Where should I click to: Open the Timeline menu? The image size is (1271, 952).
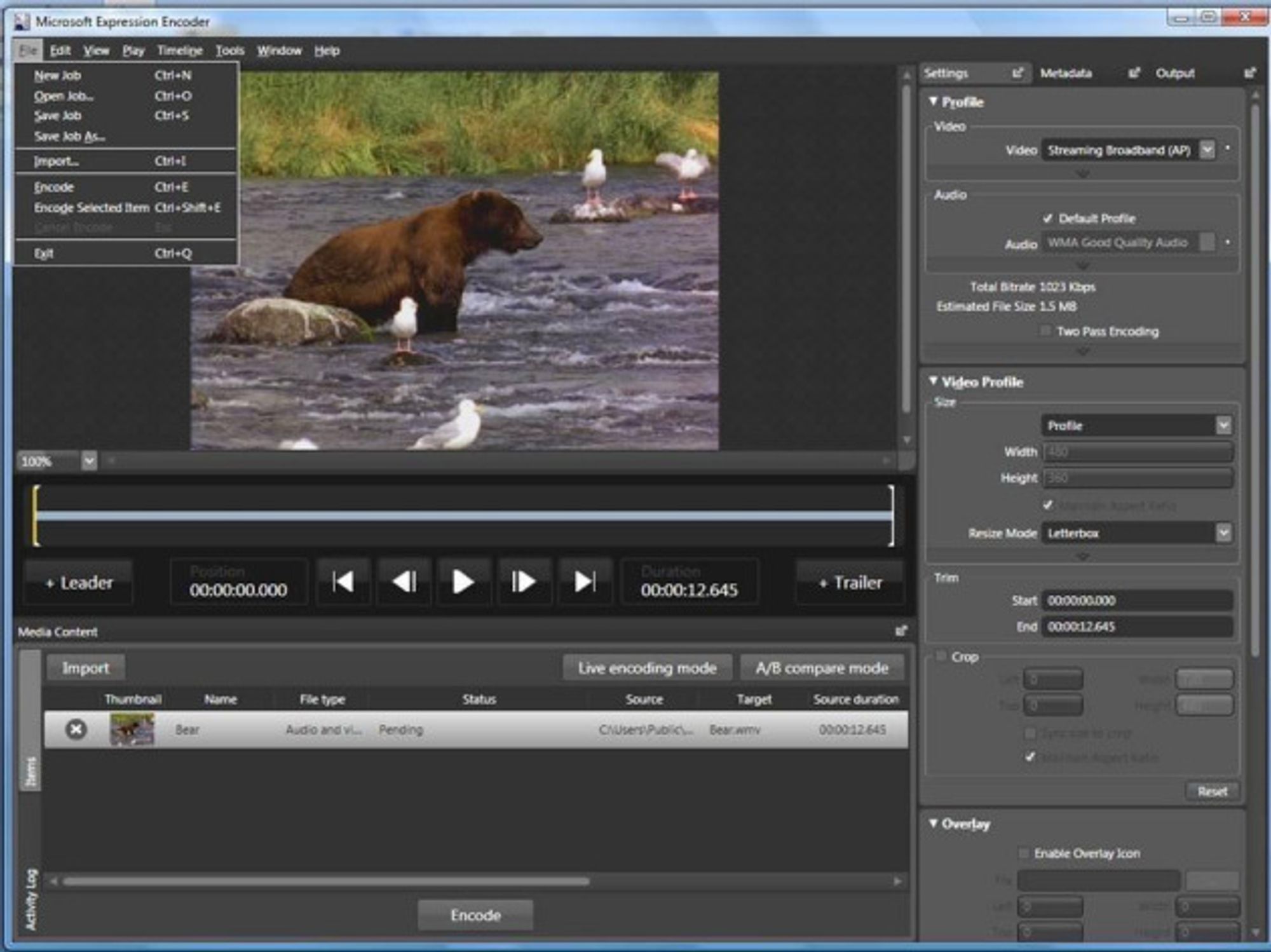(180, 50)
